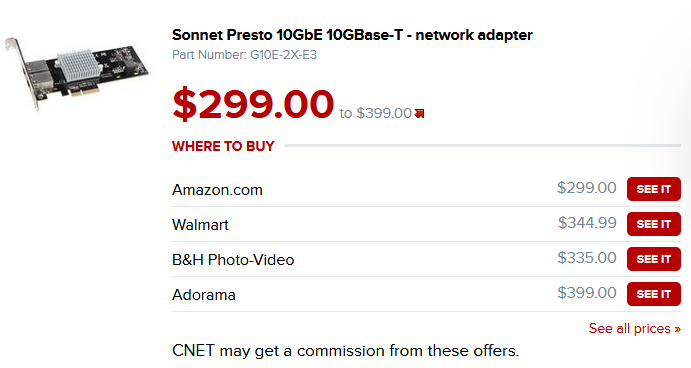Image resolution: width=691 pixels, height=368 pixels.
Task: Select the B&H Photo-Video retailer name
Action: click(233, 260)
